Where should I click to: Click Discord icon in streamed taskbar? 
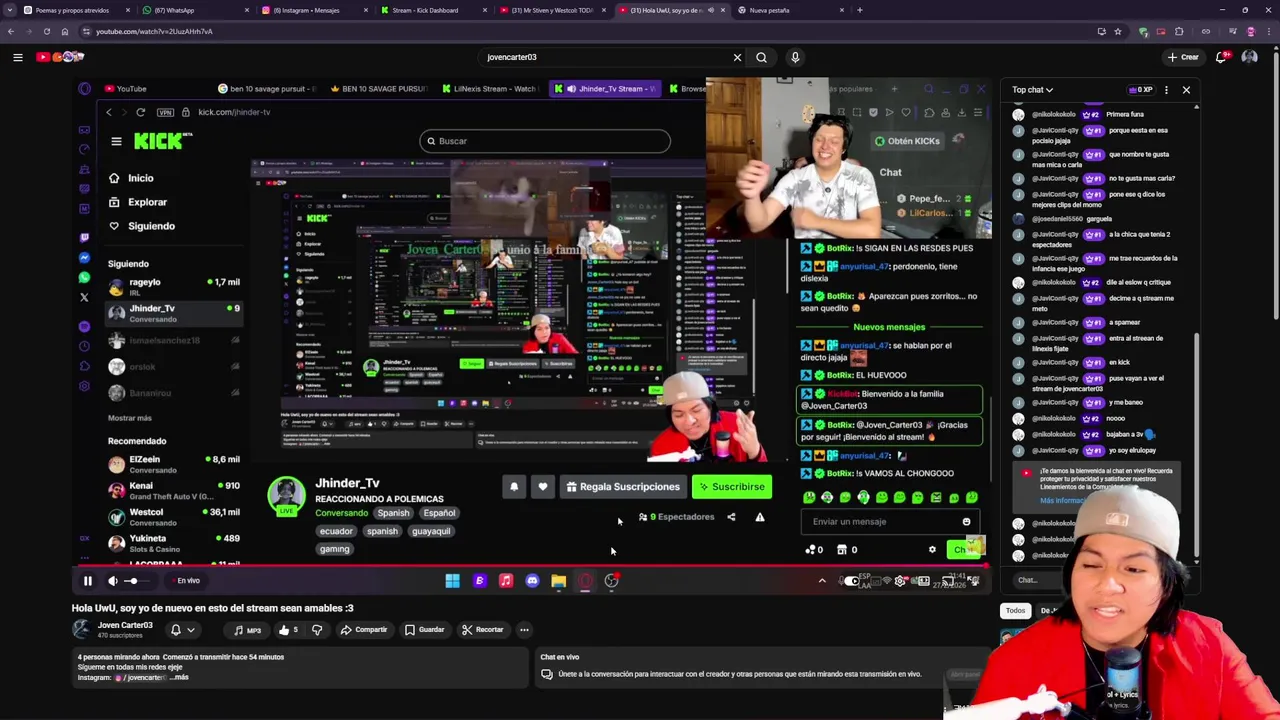(x=532, y=581)
